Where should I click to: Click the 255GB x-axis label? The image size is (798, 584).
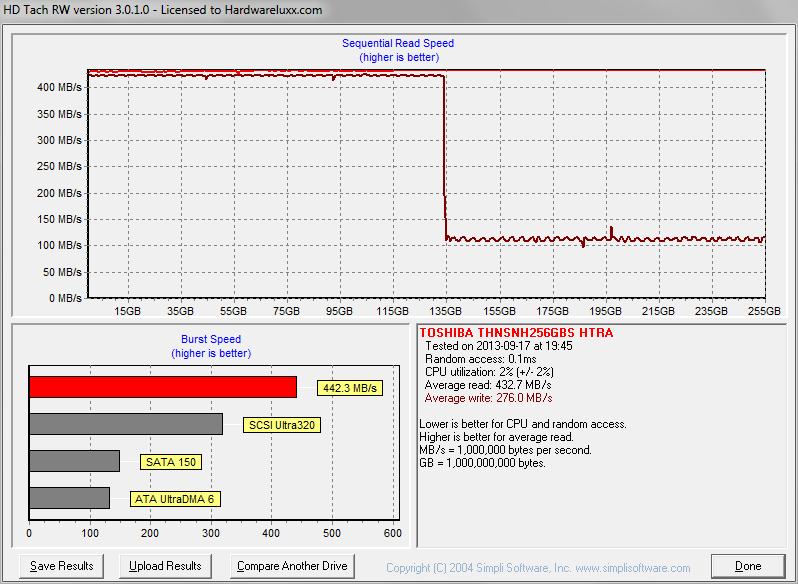(x=764, y=311)
